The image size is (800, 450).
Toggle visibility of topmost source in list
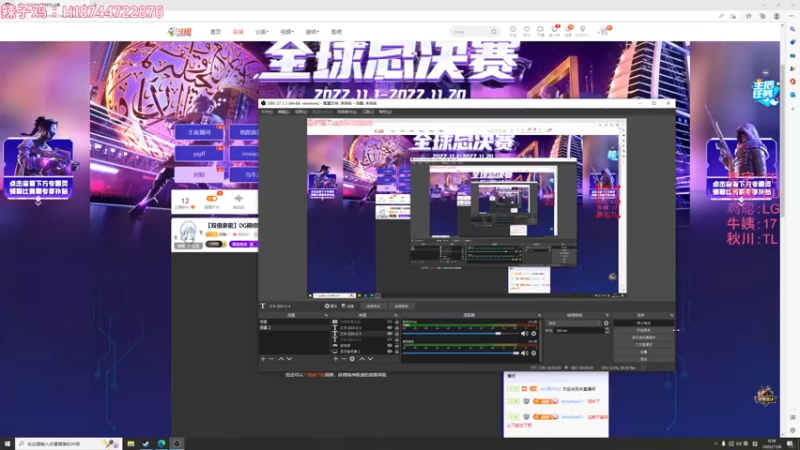pyautogui.click(x=390, y=322)
